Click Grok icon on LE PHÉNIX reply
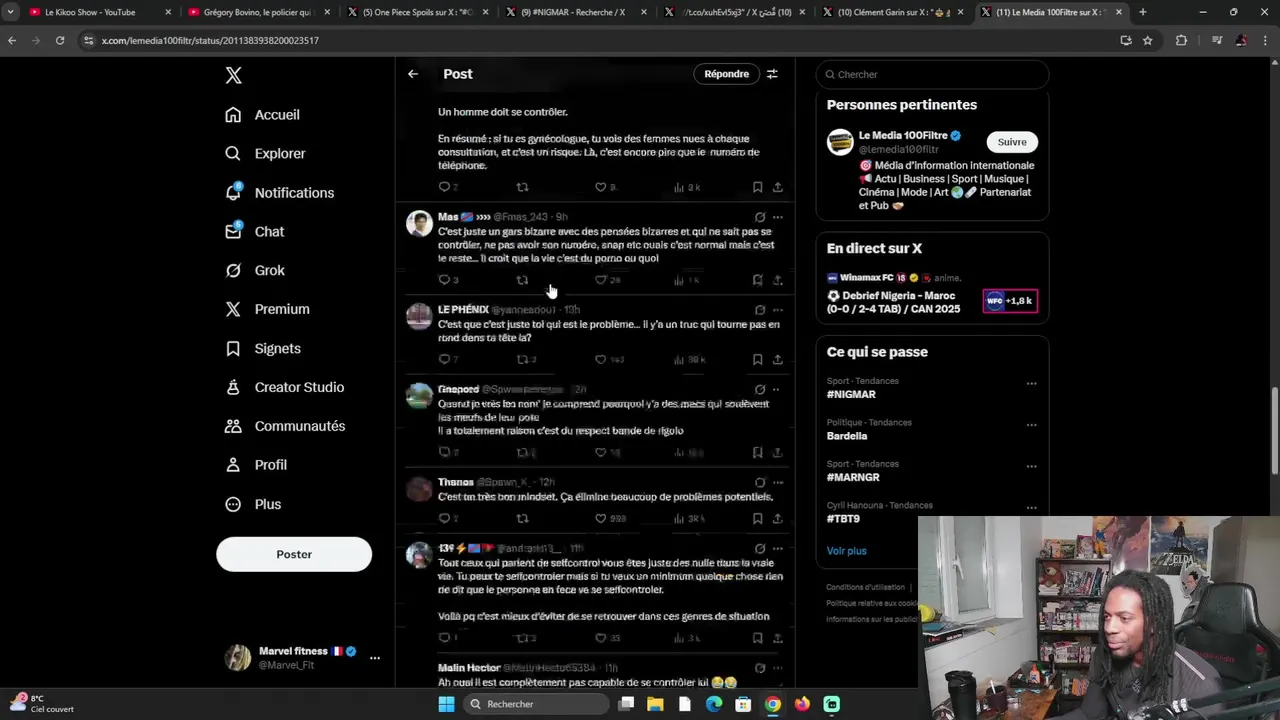The height and width of the screenshot is (720, 1280). (760, 310)
